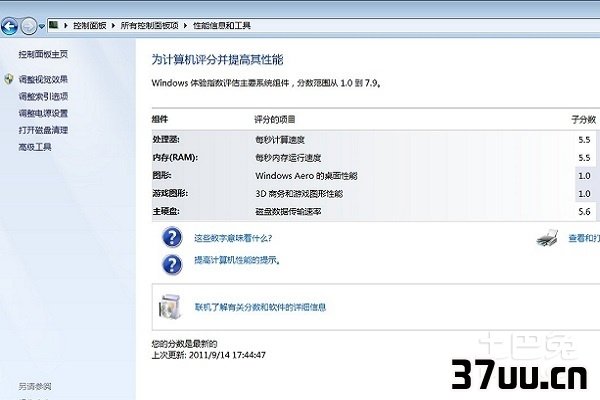Open the 这些数字意味着什么? link
The image size is (600, 400).
click(233, 238)
